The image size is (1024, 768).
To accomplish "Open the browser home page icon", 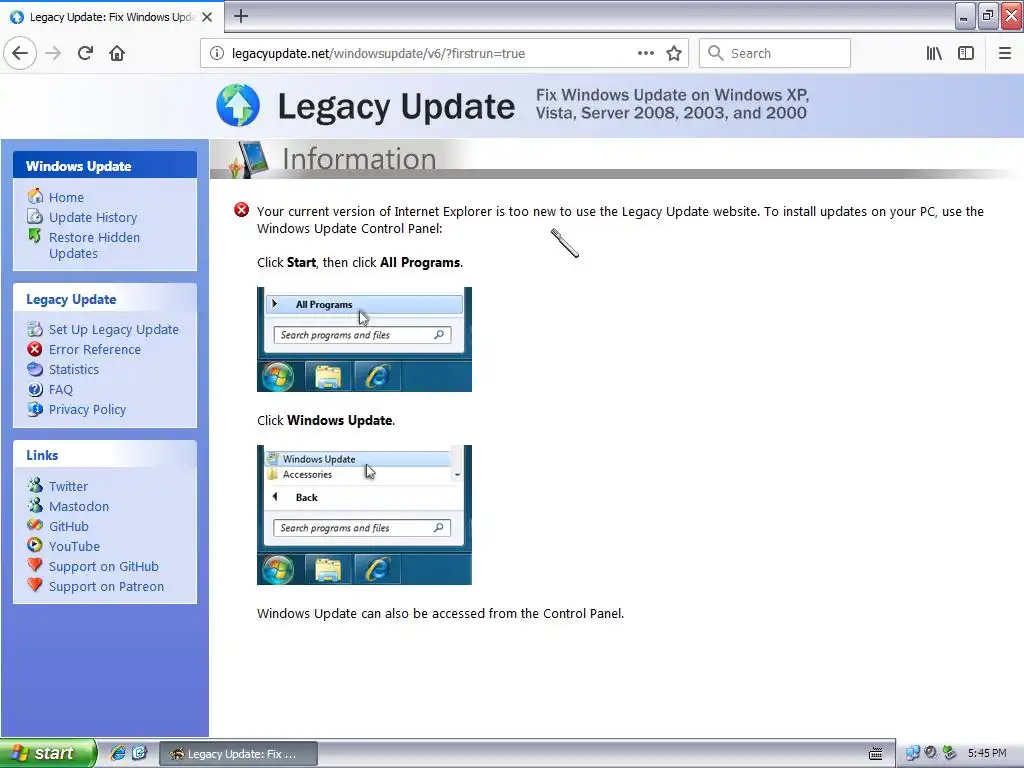I will tap(117, 53).
